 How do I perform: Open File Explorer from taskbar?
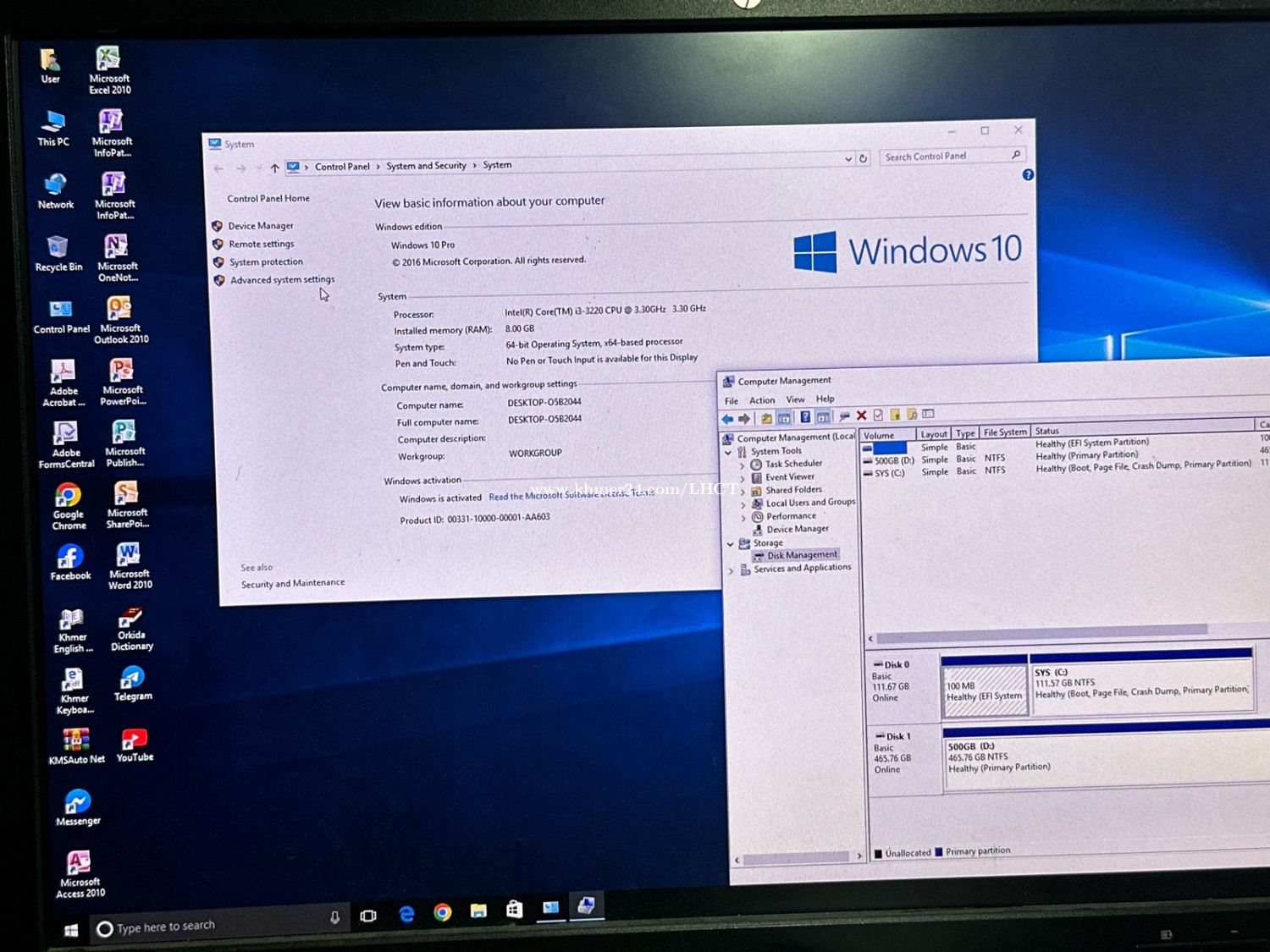479,911
